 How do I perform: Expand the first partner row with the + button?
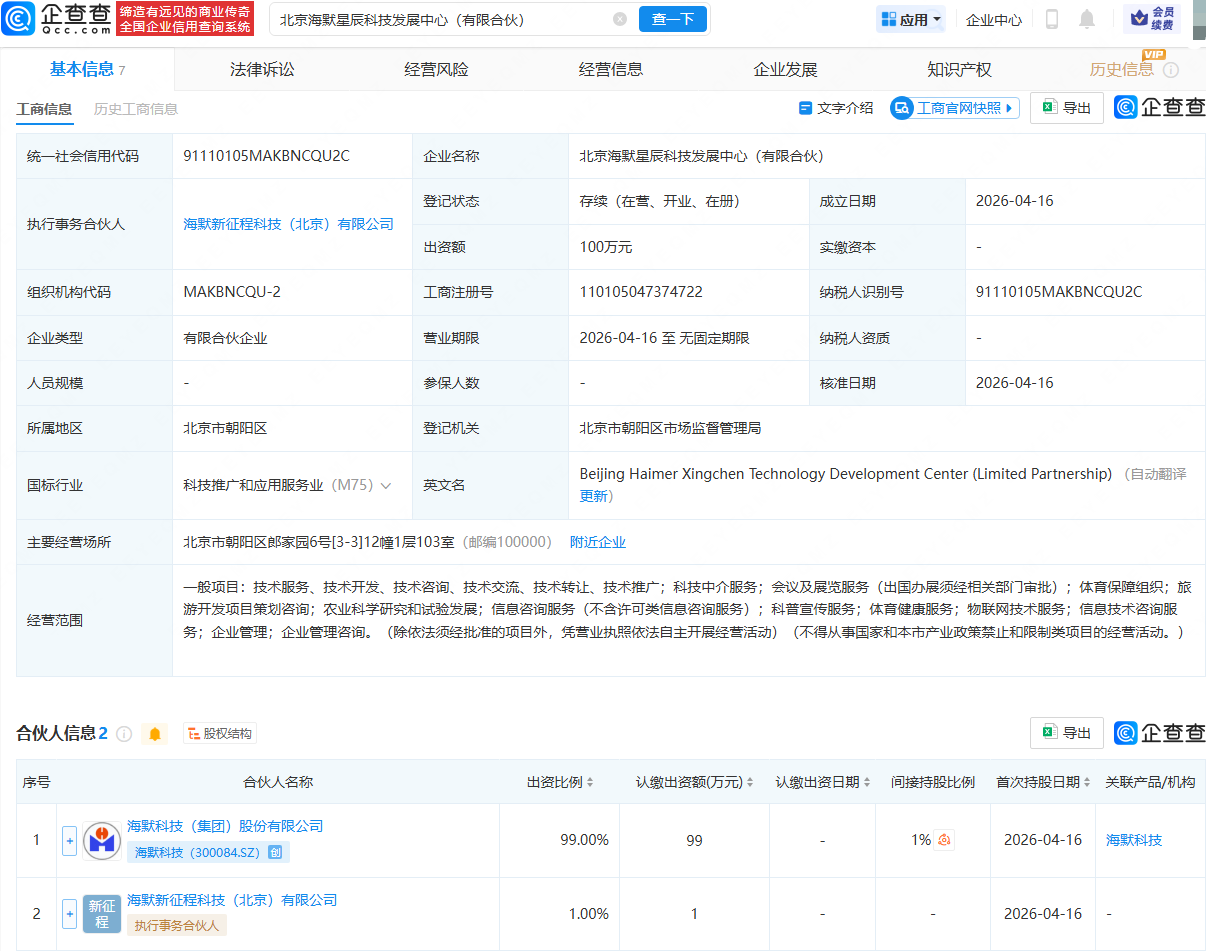(x=68, y=841)
